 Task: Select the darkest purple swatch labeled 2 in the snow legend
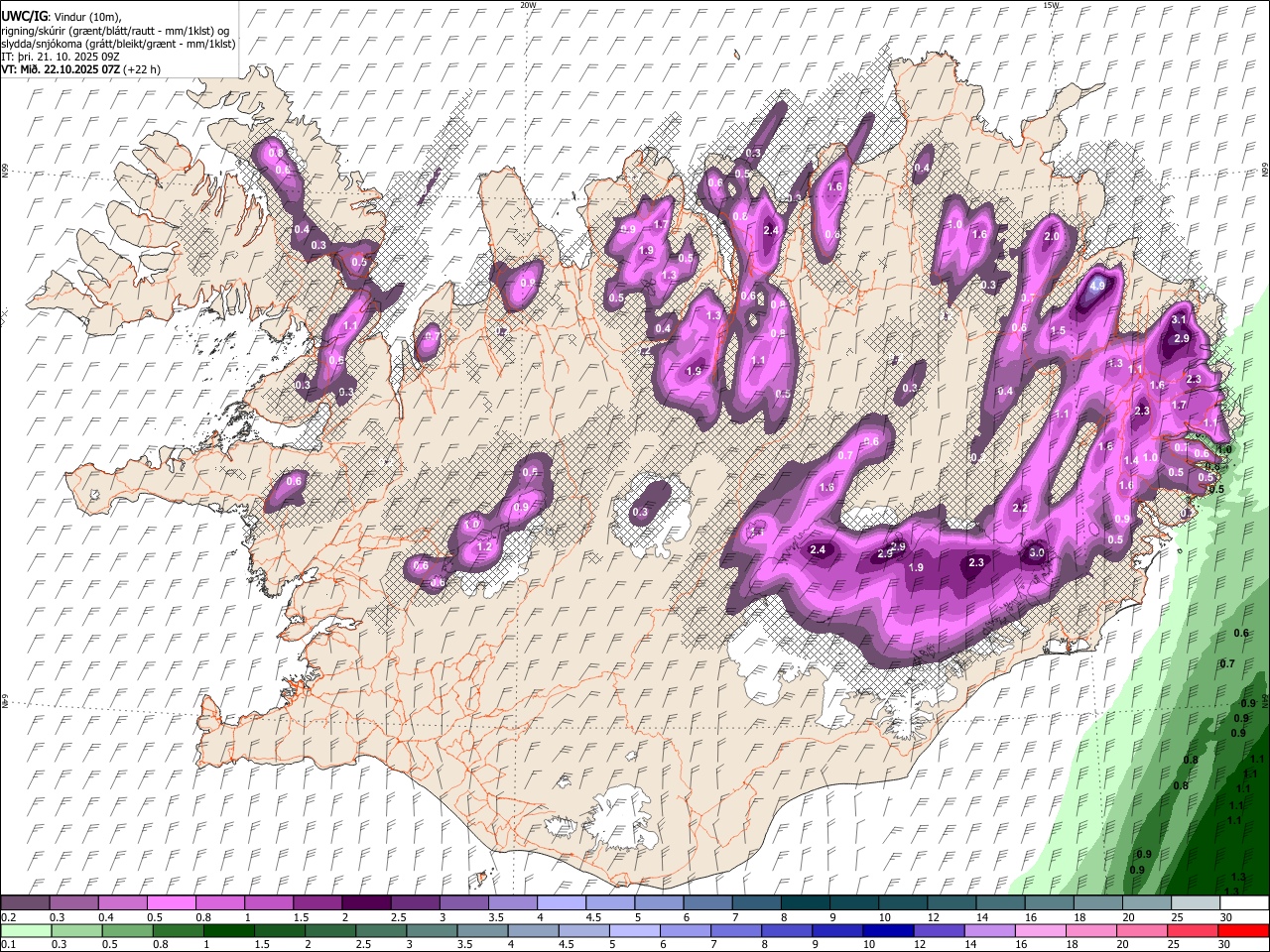pos(365,902)
